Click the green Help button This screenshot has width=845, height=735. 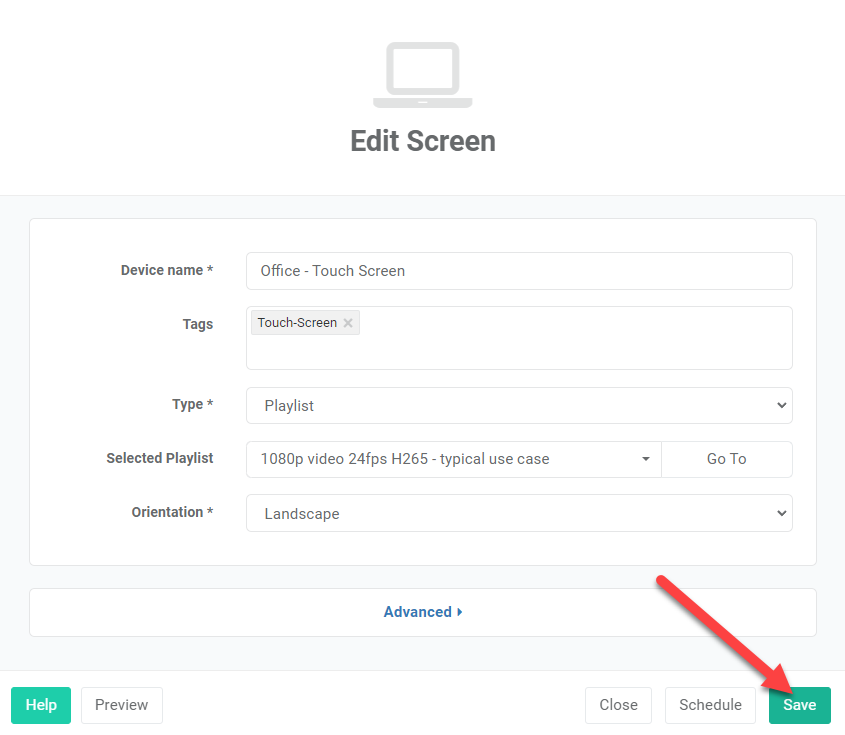(41, 705)
